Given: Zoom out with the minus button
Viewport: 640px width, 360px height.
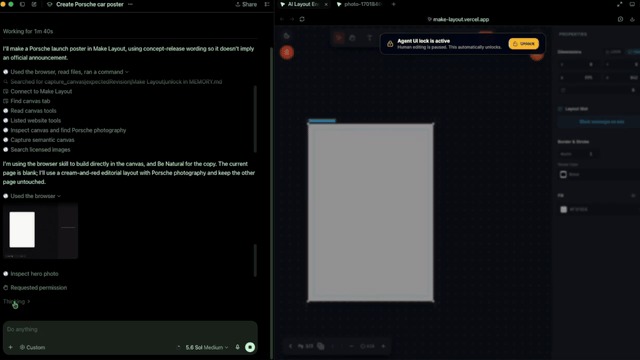Looking at the screenshot, I should pyautogui.click(x=351, y=346).
